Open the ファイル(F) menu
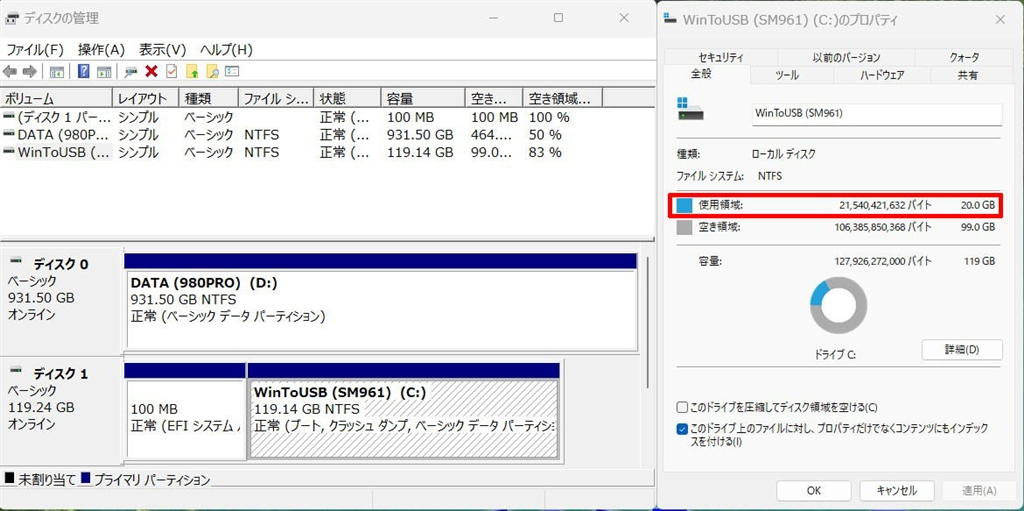The image size is (1024, 511). pyautogui.click(x=35, y=50)
